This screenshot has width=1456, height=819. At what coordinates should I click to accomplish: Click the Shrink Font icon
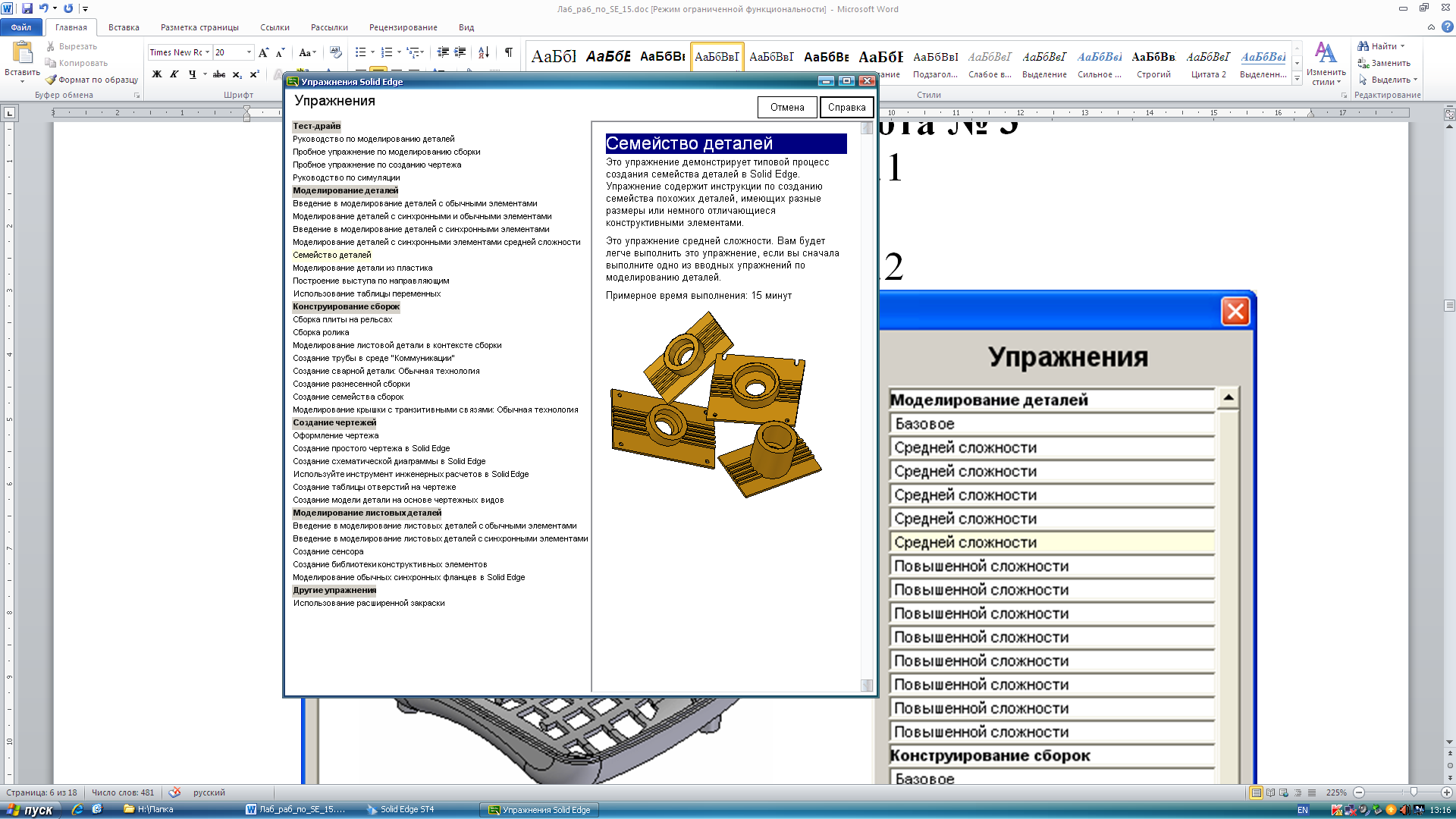click(280, 52)
